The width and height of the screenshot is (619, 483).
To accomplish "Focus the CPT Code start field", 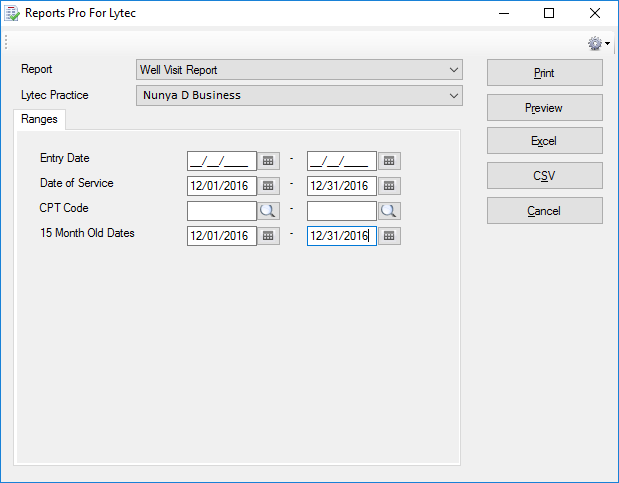I will click(222, 211).
